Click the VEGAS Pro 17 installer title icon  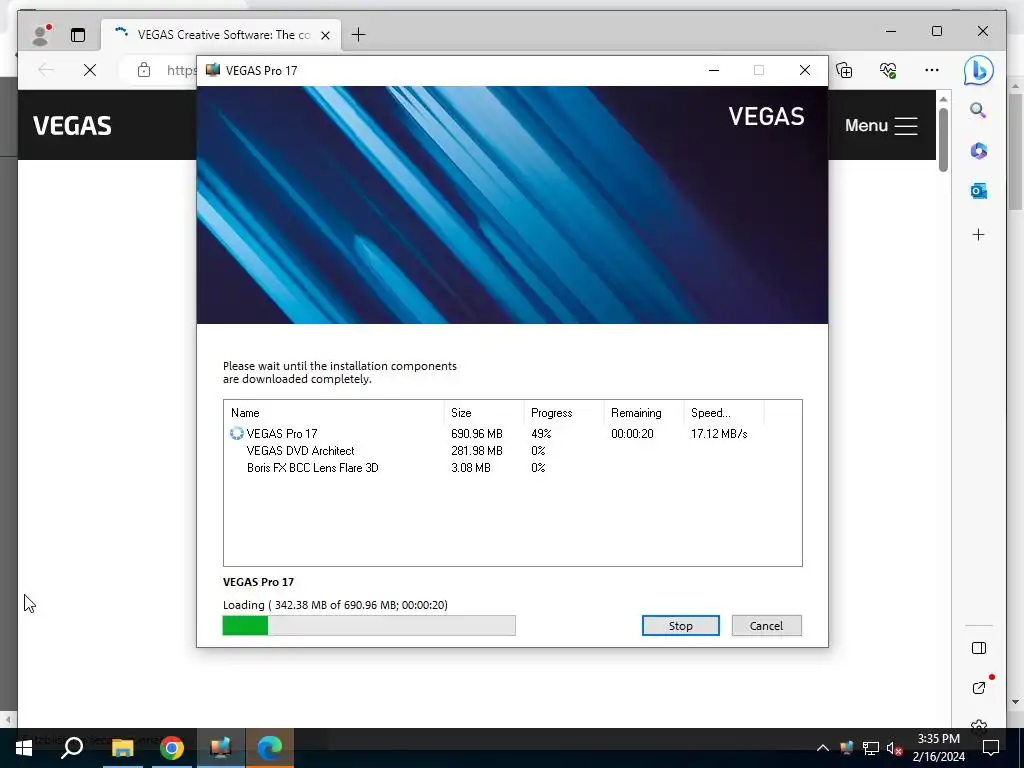(213, 70)
